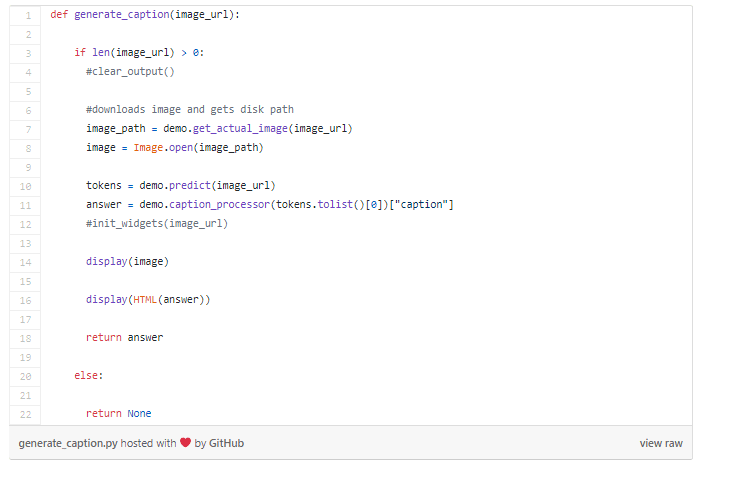Click the get_actual_image method call
The image size is (756, 494).
(240, 128)
